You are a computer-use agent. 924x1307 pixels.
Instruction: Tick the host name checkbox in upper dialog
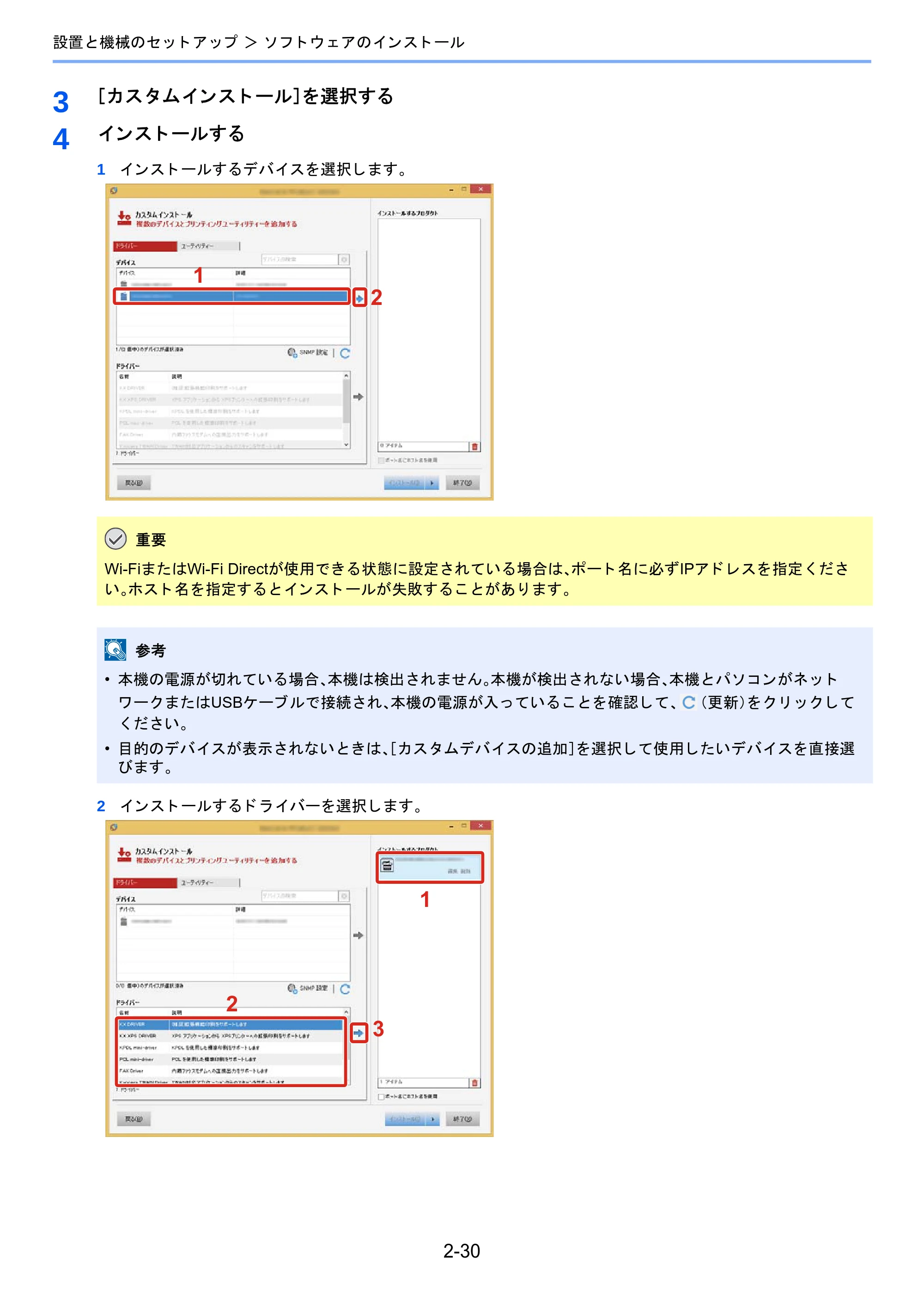click(x=381, y=460)
